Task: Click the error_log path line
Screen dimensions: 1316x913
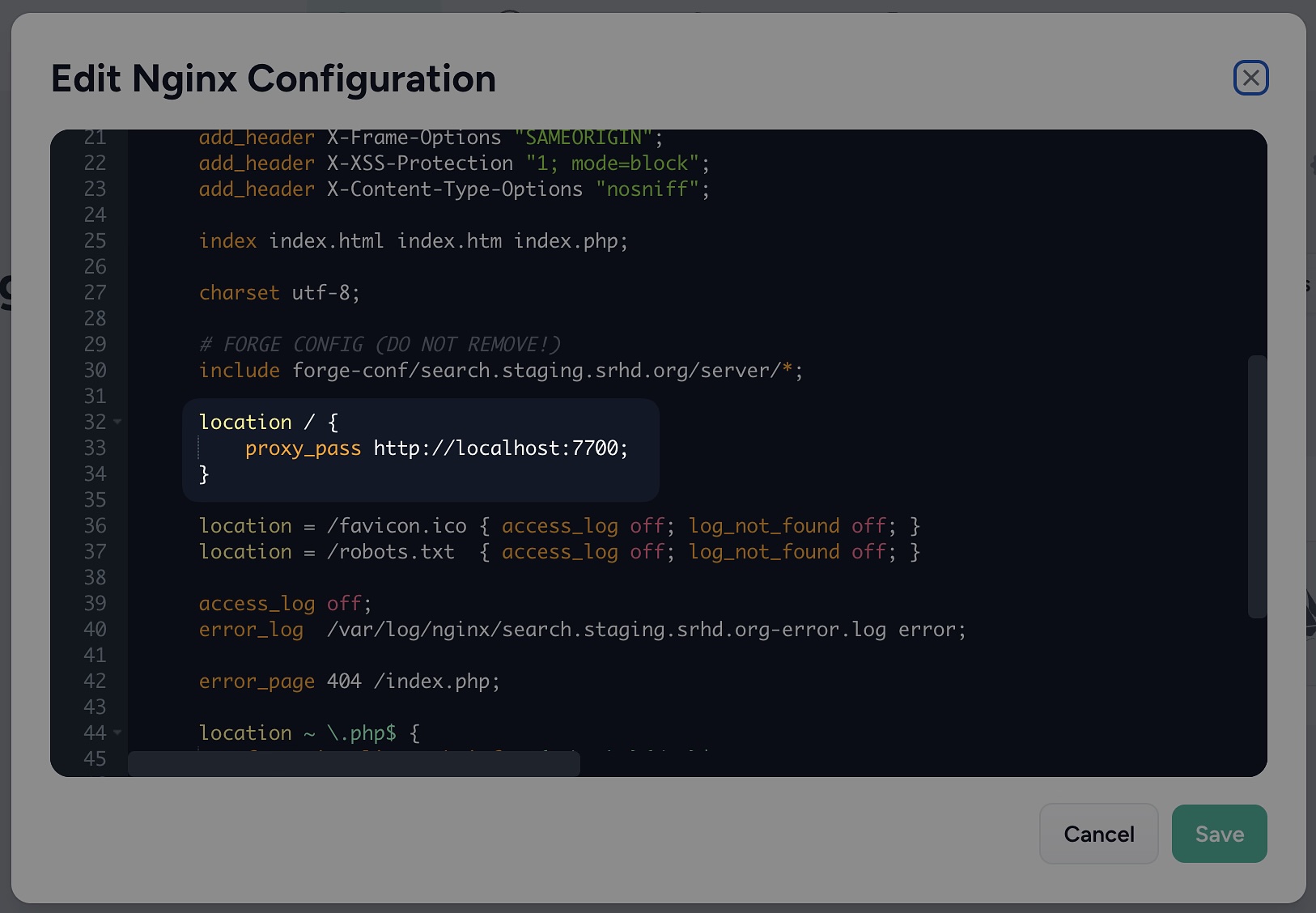Action: (x=583, y=630)
